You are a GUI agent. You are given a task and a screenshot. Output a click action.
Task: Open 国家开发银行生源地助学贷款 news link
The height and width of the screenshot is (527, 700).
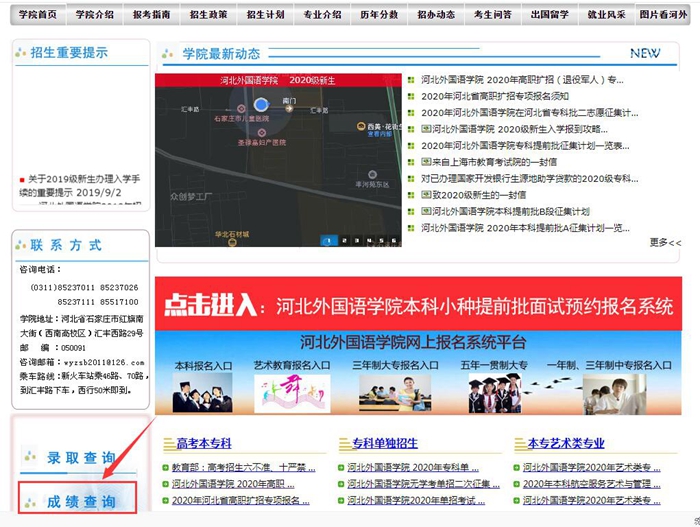[x=529, y=179]
